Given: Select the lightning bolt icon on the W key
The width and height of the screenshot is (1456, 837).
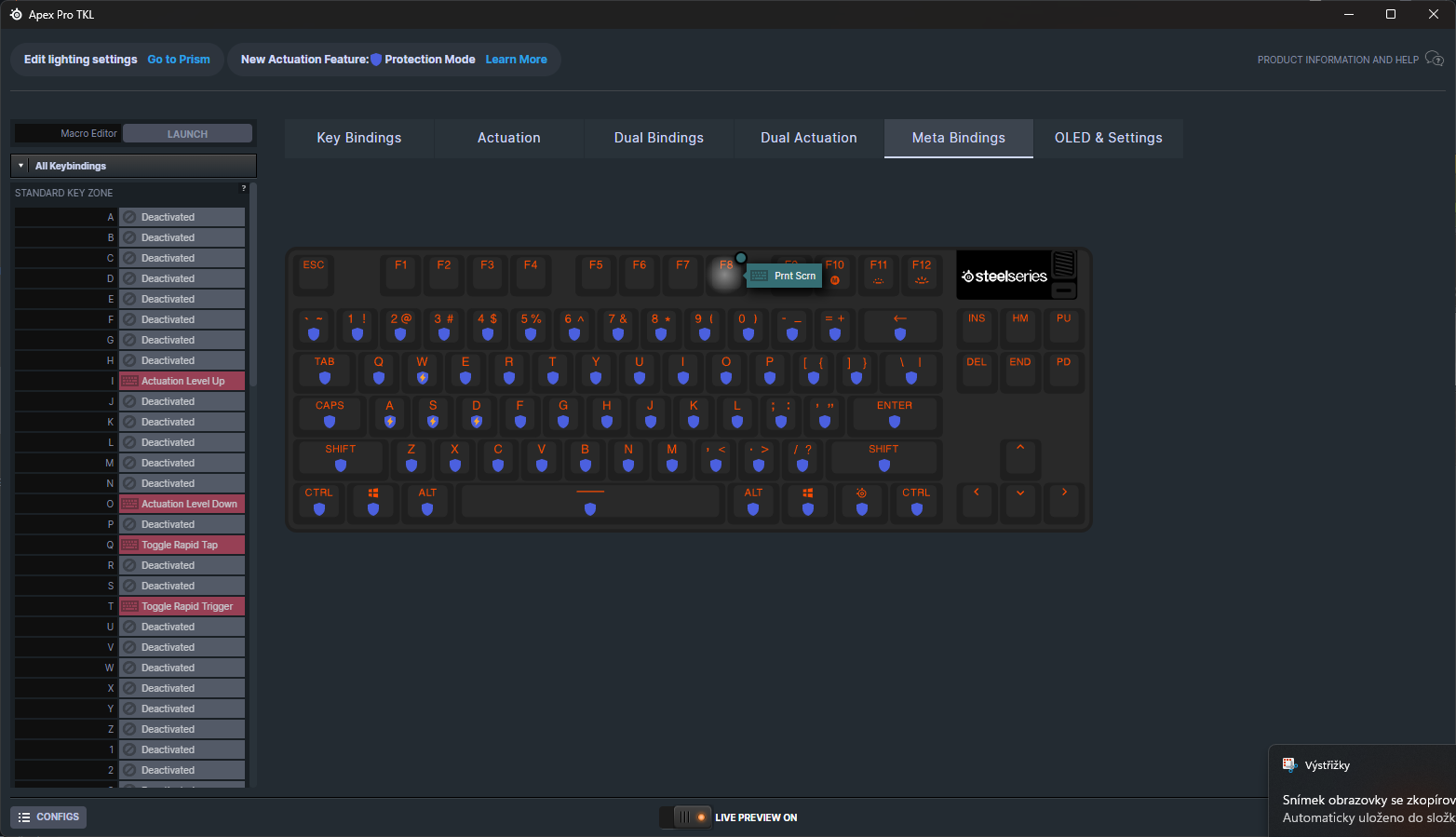Looking at the screenshot, I should point(422,379).
